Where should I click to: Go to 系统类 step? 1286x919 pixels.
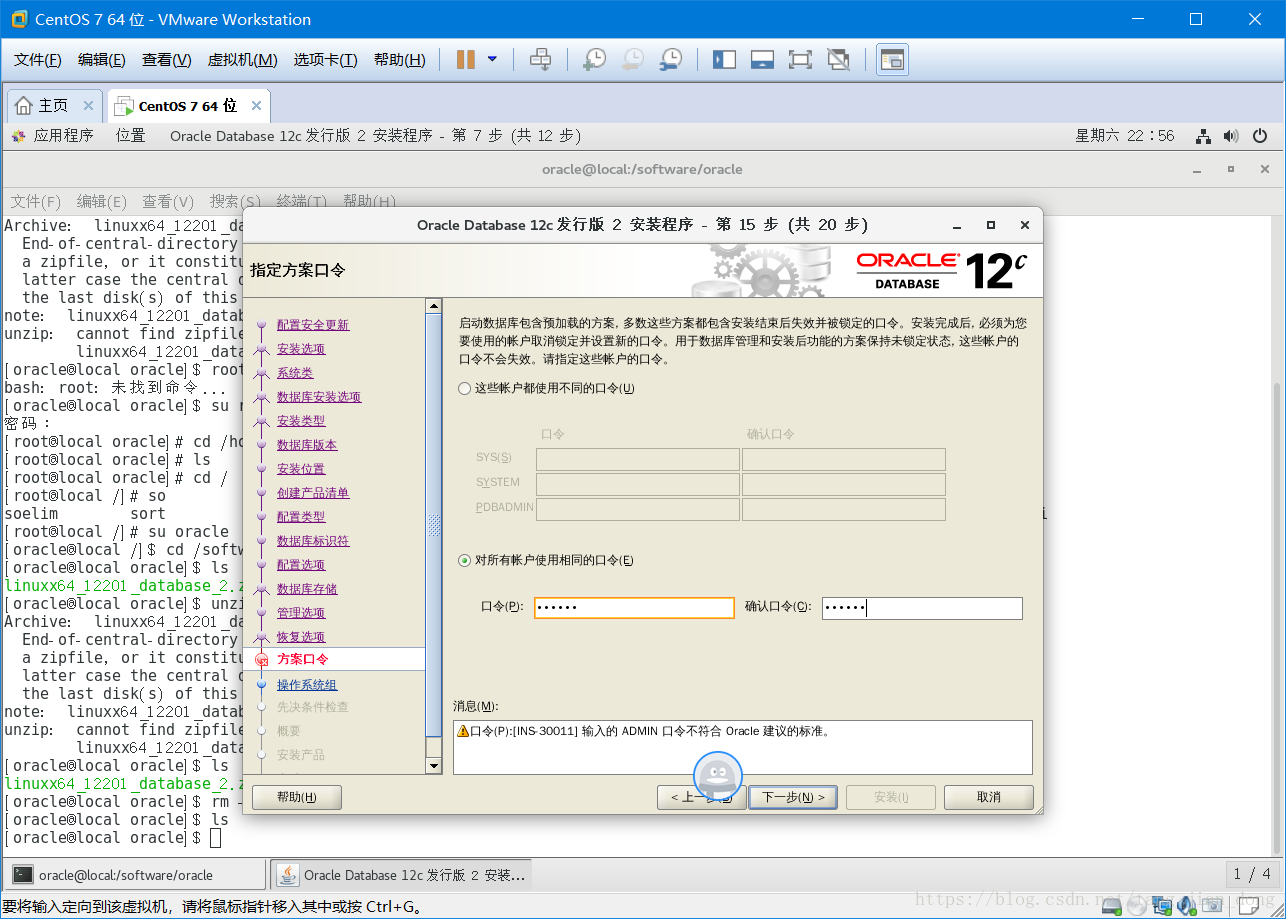pos(295,373)
